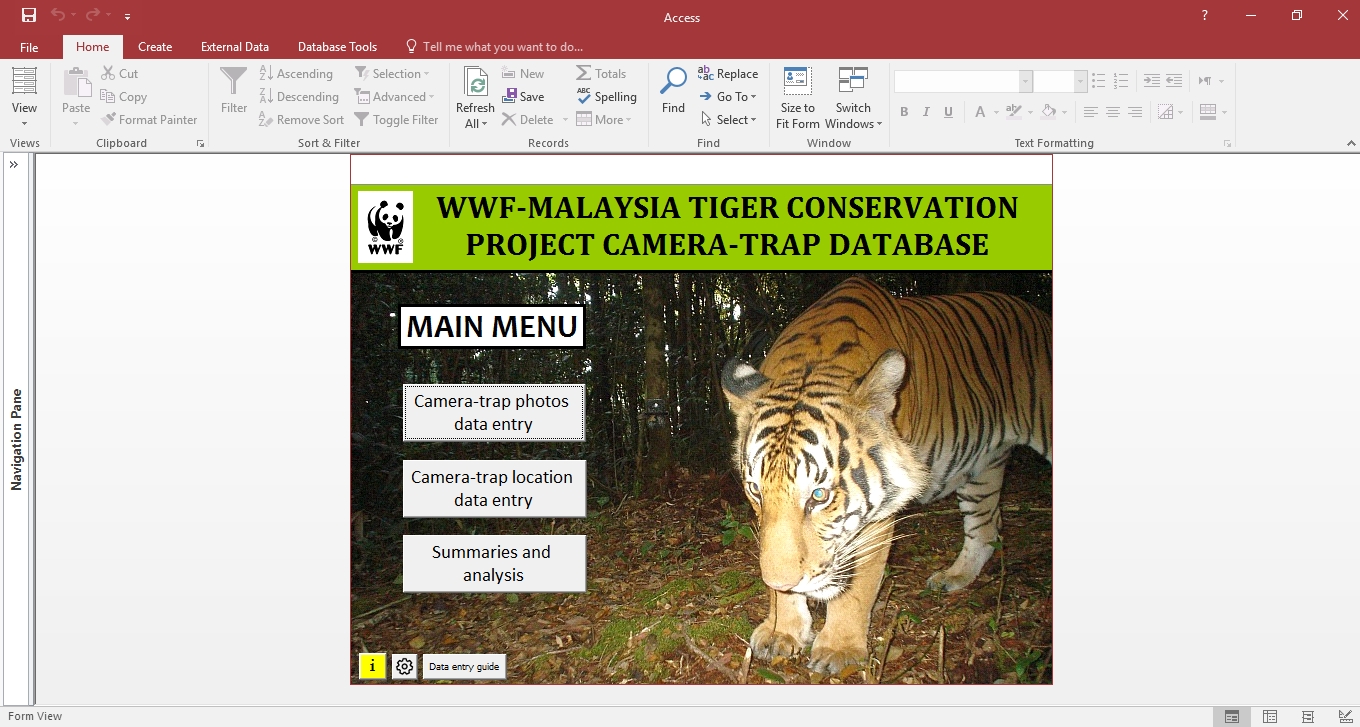Open Camera-trap photos data entry
1360x727 pixels.
coord(493,412)
